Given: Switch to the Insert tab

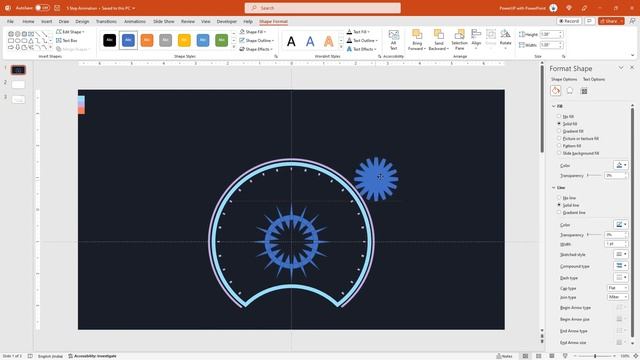Looking at the screenshot, I should tap(47, 21).
